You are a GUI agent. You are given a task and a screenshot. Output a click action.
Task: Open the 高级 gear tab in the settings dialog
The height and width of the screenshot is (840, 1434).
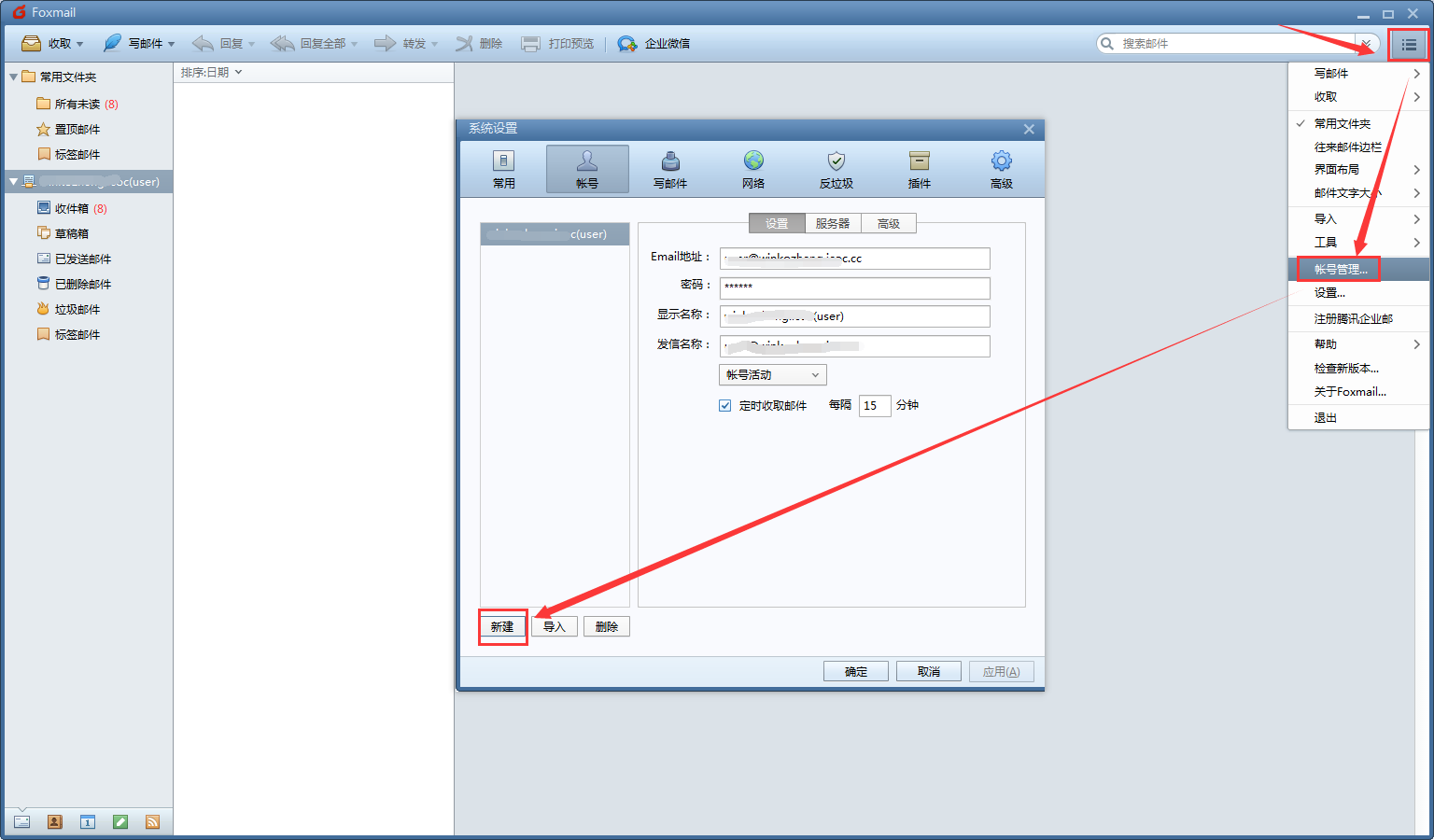[1002, 170]
